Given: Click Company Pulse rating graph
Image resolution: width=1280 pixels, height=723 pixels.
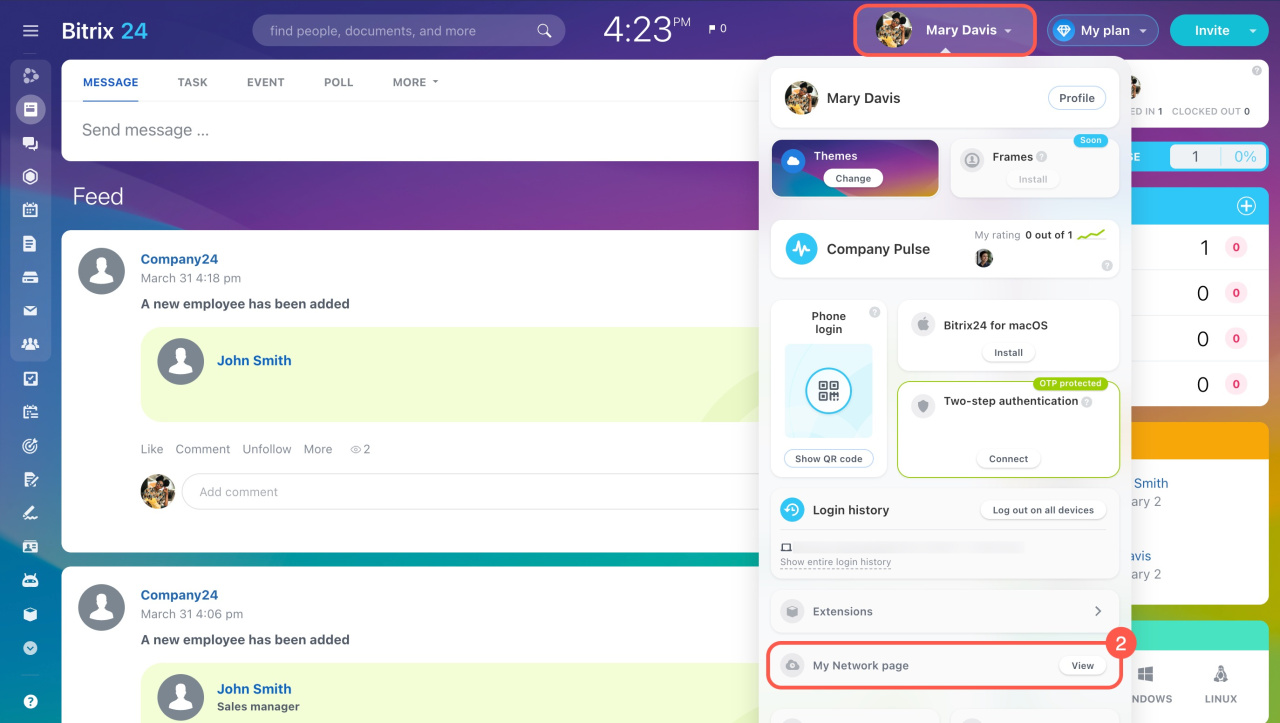Looking at the screenshot, I should click(1091, 235).
